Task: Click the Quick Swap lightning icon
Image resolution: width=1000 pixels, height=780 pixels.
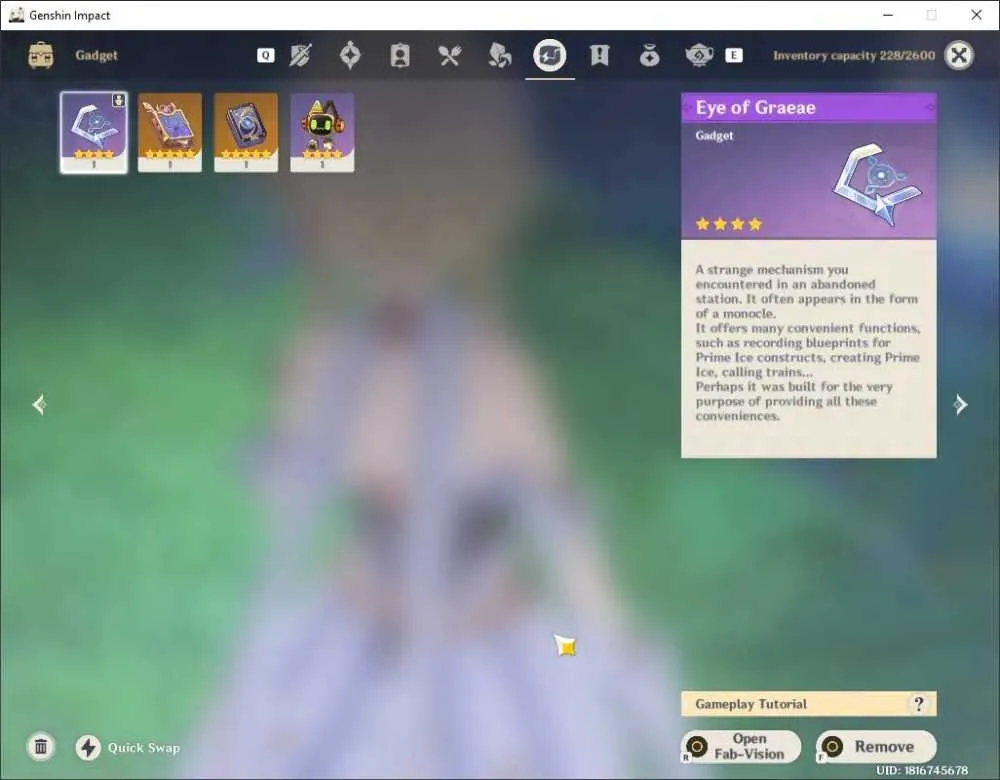Action: (88, 747)
